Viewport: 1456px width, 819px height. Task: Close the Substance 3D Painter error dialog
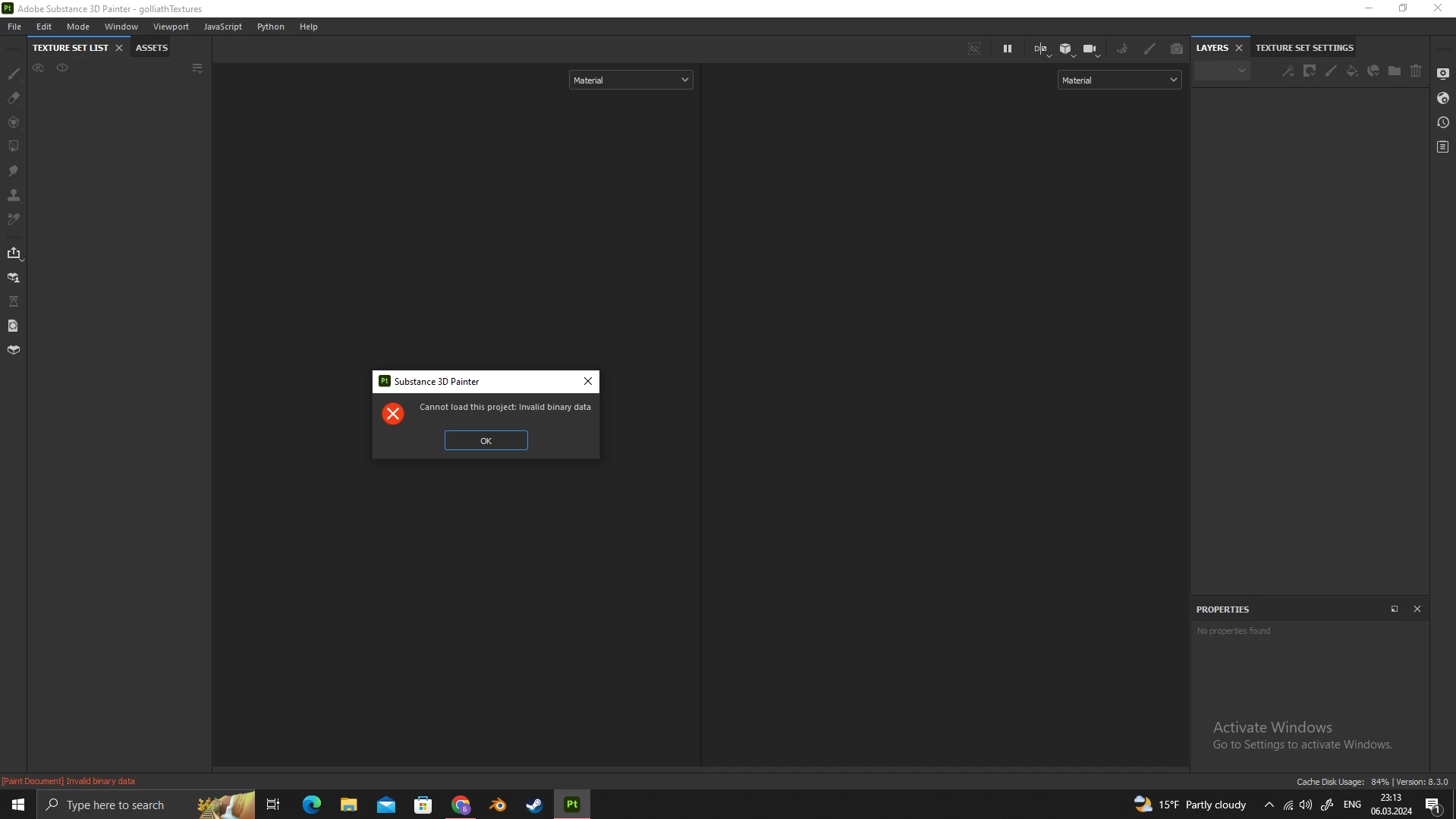click(x=588, y=381)
